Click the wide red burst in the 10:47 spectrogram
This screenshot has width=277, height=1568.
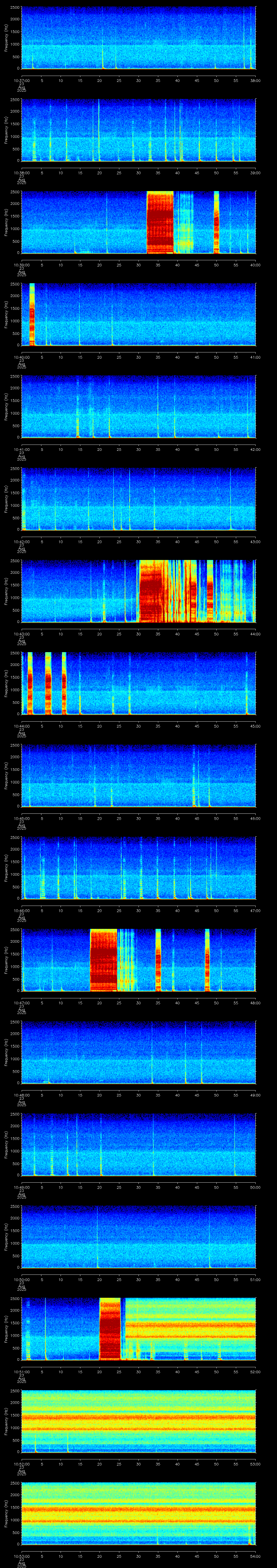(x=104, y=960)
